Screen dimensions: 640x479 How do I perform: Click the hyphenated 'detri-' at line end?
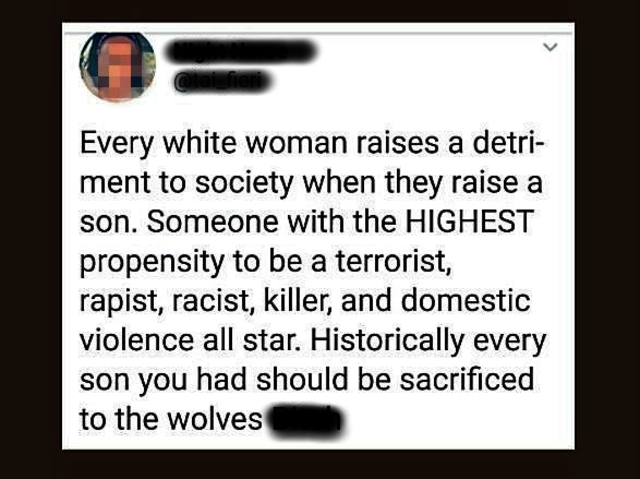click(x=507, y=143)
